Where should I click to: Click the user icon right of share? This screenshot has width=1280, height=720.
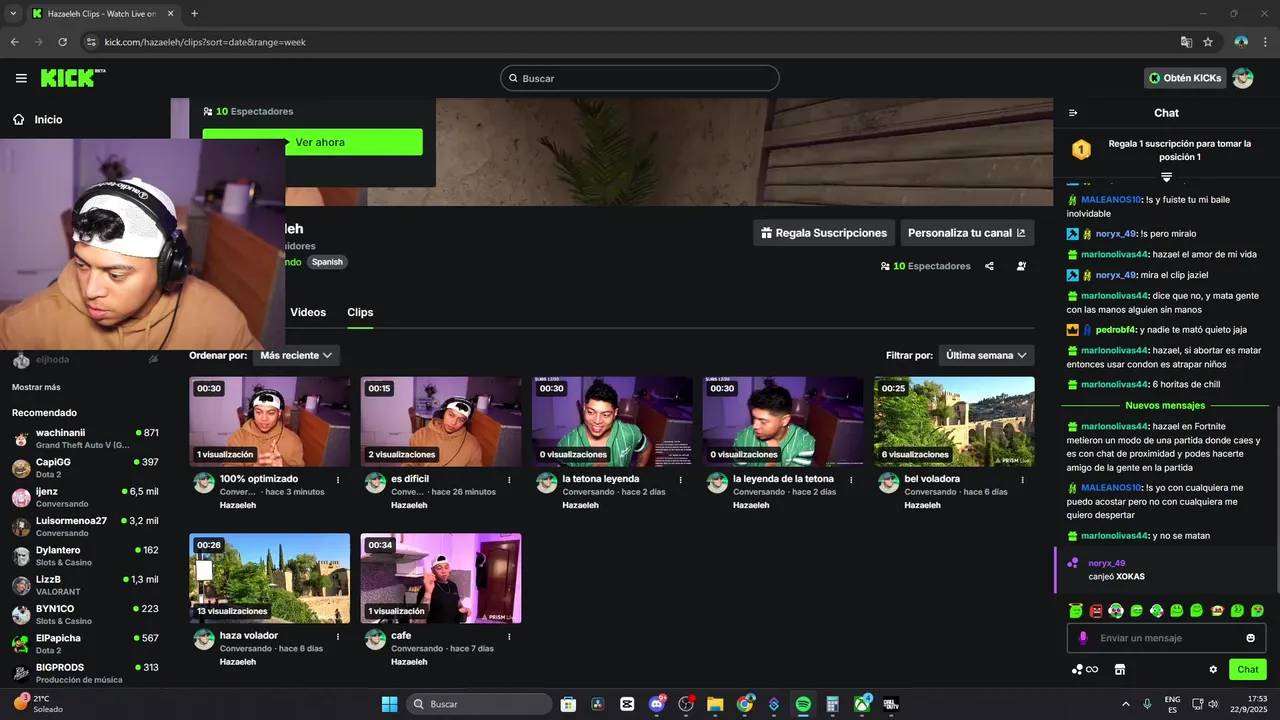pyautogui.click(x=1021, y=266)
